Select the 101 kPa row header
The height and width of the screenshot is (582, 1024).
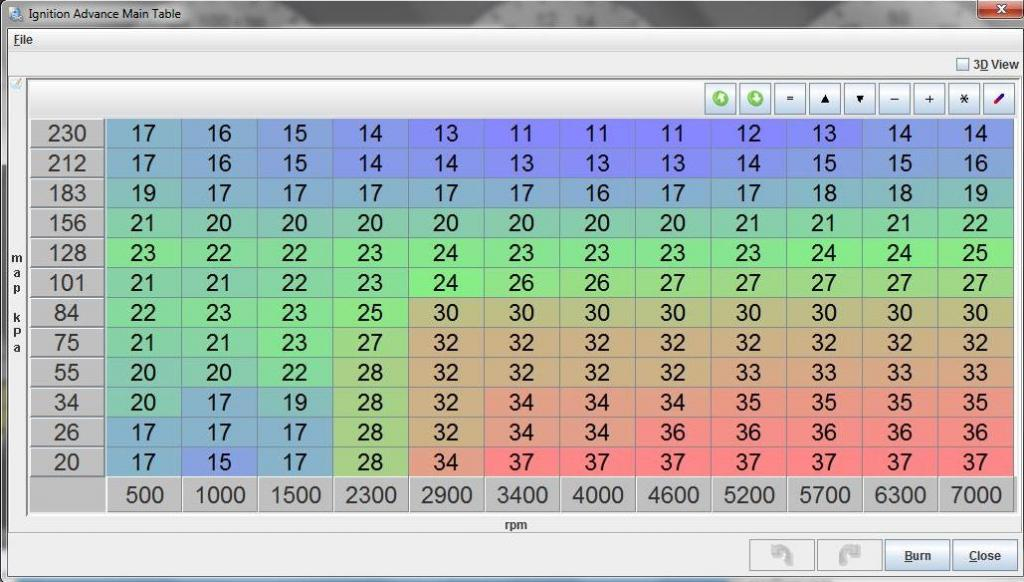pyautogui.click(x=67, y=283)
